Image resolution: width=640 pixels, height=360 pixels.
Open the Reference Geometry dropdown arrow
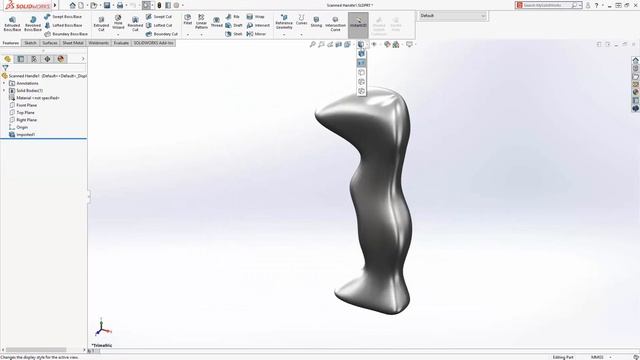[284, 35]
